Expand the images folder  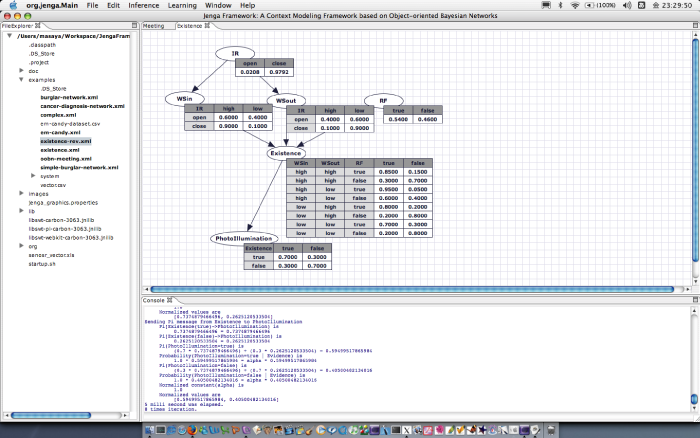click(x=22, y=193)
